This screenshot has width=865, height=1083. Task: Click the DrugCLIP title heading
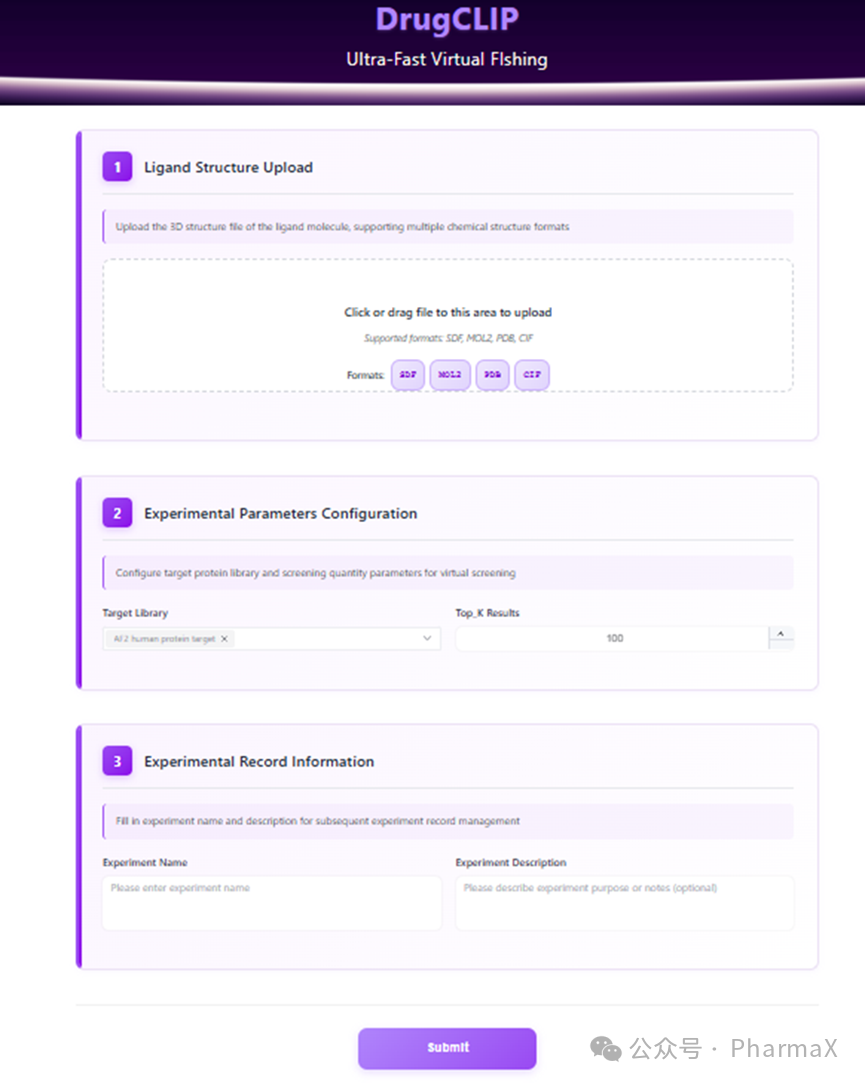pos(447,20)
